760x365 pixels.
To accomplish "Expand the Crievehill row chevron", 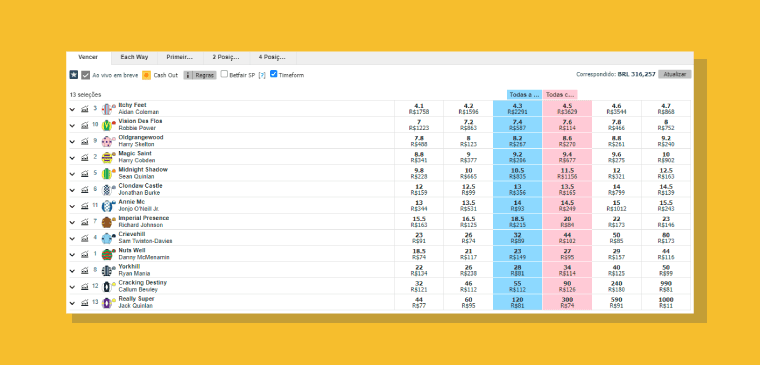I will pyautogui.click(x=73, y=238).
